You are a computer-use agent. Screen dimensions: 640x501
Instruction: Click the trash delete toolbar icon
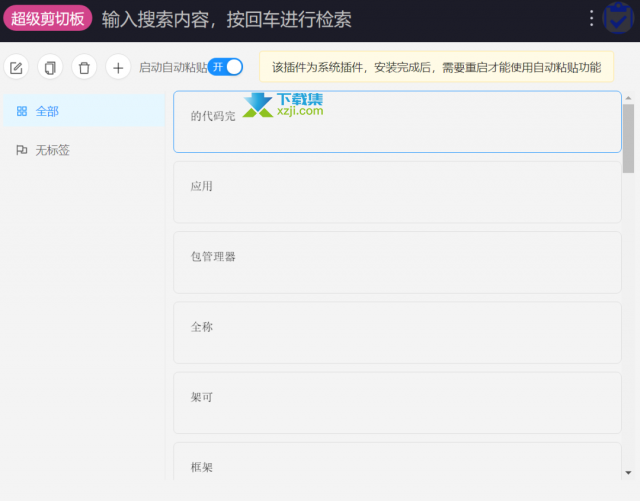[x=84, y=67]
